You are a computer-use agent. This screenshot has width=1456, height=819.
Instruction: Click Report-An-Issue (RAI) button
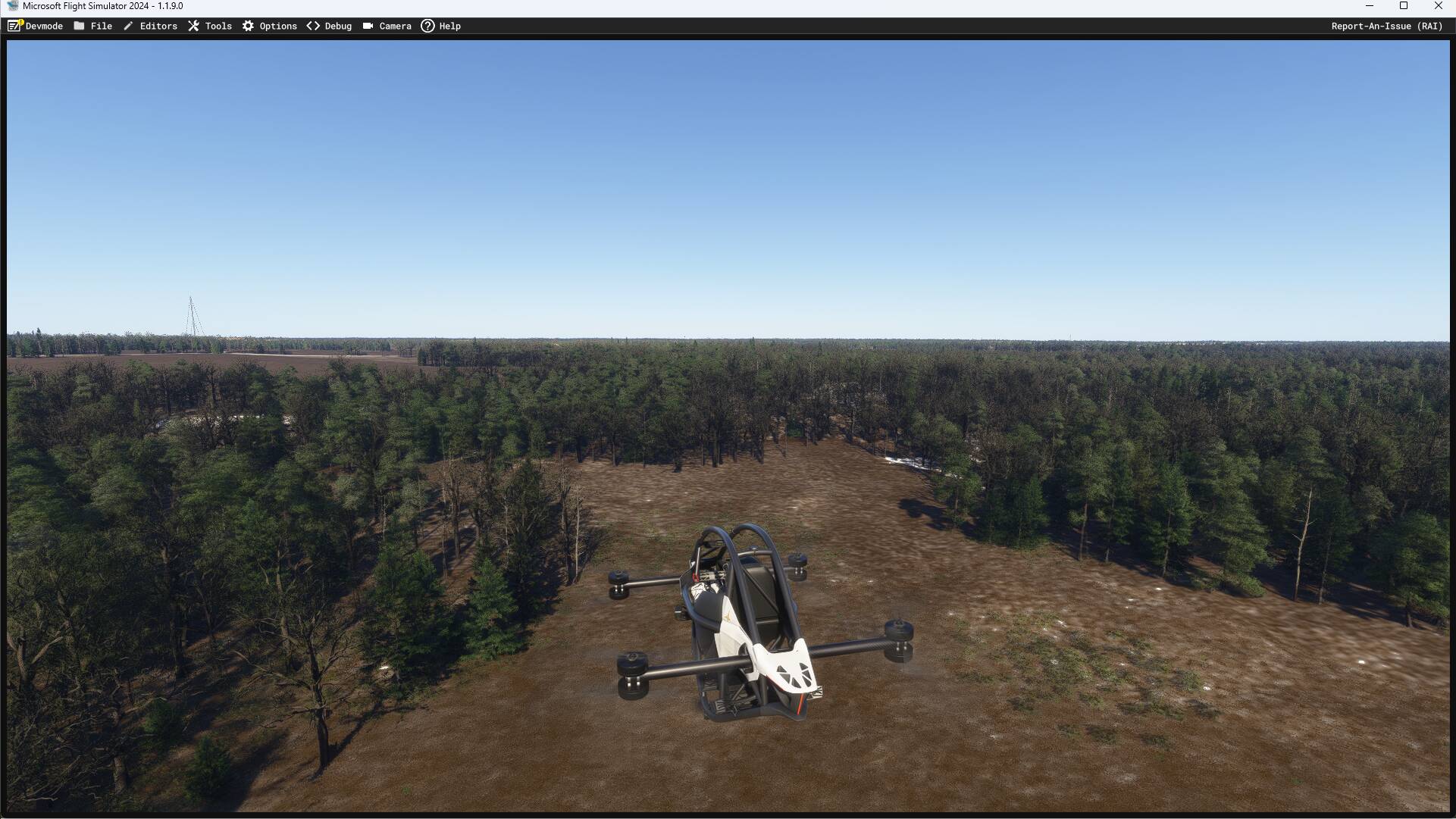point(1386,26)
